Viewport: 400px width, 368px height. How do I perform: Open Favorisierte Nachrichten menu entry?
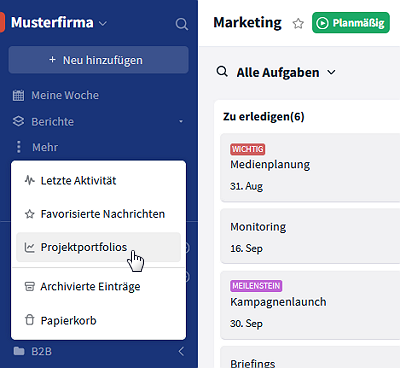coord(98,214)
